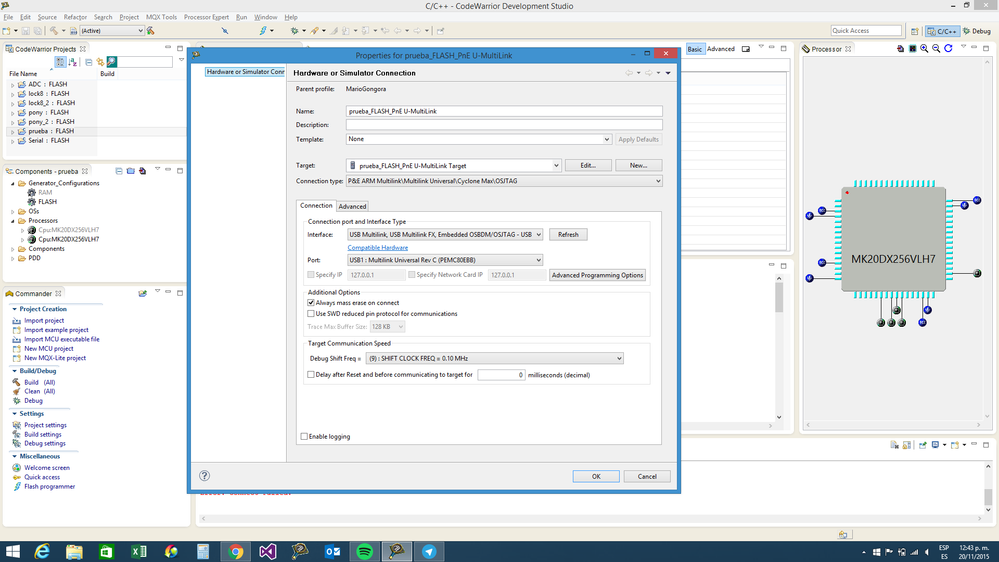Viewport: 999px width, 562px height.
Task: Enable SWD reduced pin protocol checkbox
Action: click(x=311, y=313)
